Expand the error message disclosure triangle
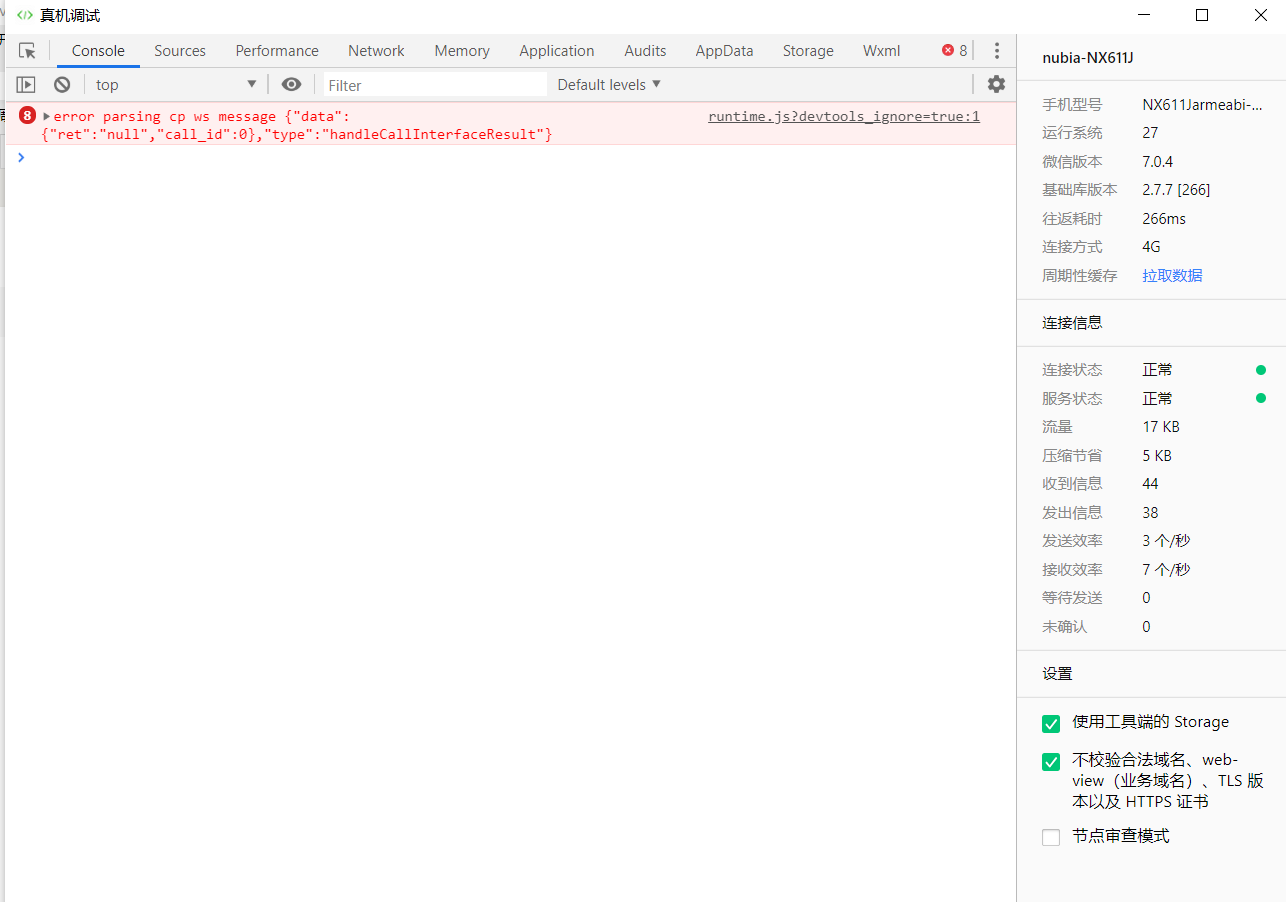1286x902 pixels. point(46,116)
